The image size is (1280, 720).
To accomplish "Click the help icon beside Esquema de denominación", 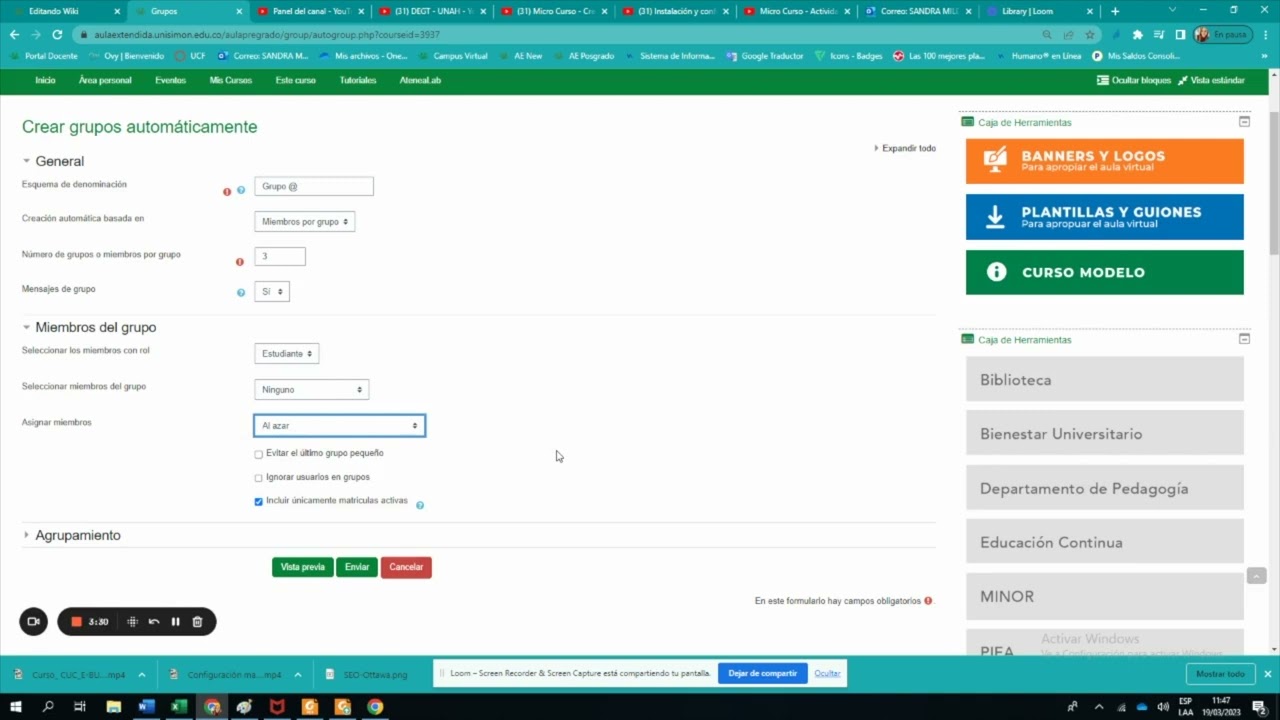I will 241,190.
